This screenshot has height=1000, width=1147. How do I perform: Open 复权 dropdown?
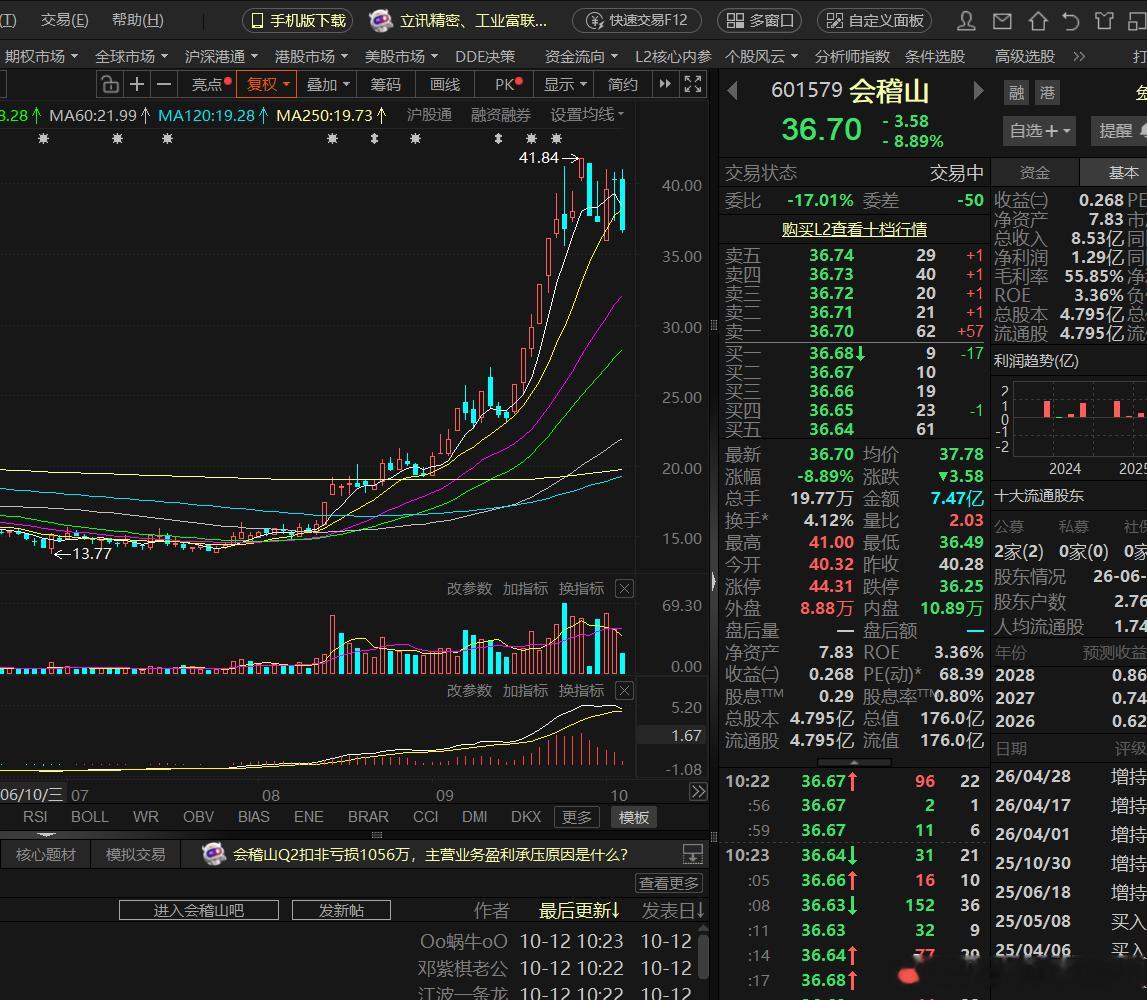(x=267, y=85)
